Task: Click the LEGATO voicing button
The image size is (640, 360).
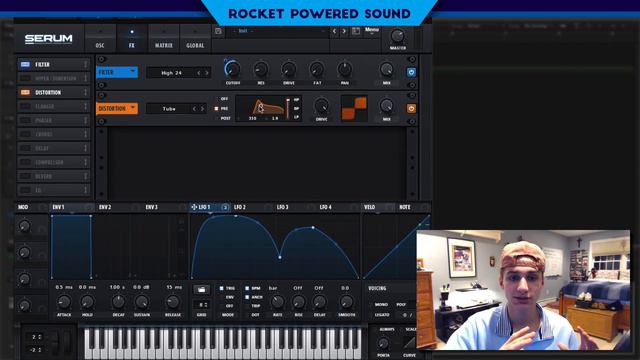Action: click(382, 315)
